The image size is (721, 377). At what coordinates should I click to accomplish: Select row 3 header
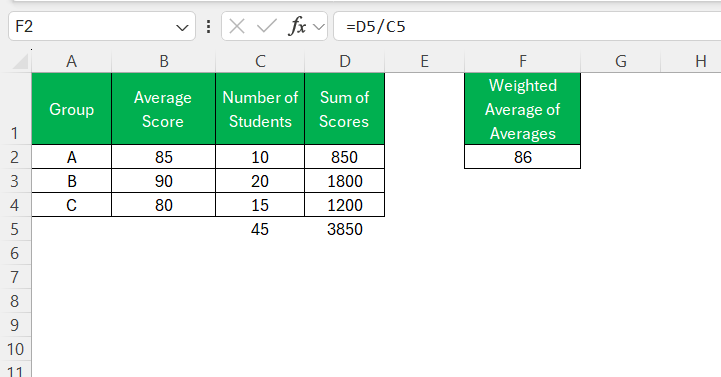pyautogui.click(x=16, y=181)
